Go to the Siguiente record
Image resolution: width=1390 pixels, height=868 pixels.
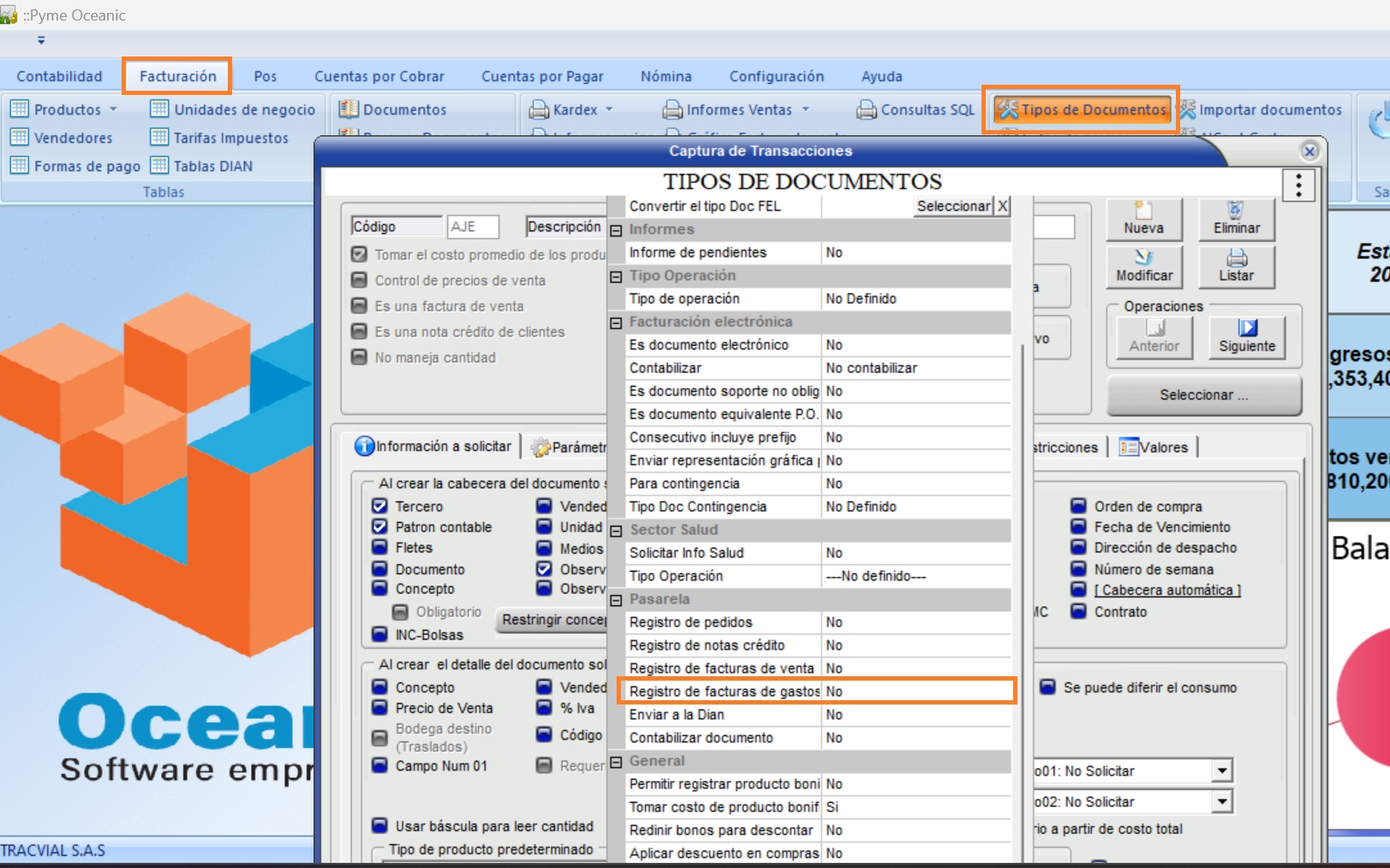tap(1246, 336)
